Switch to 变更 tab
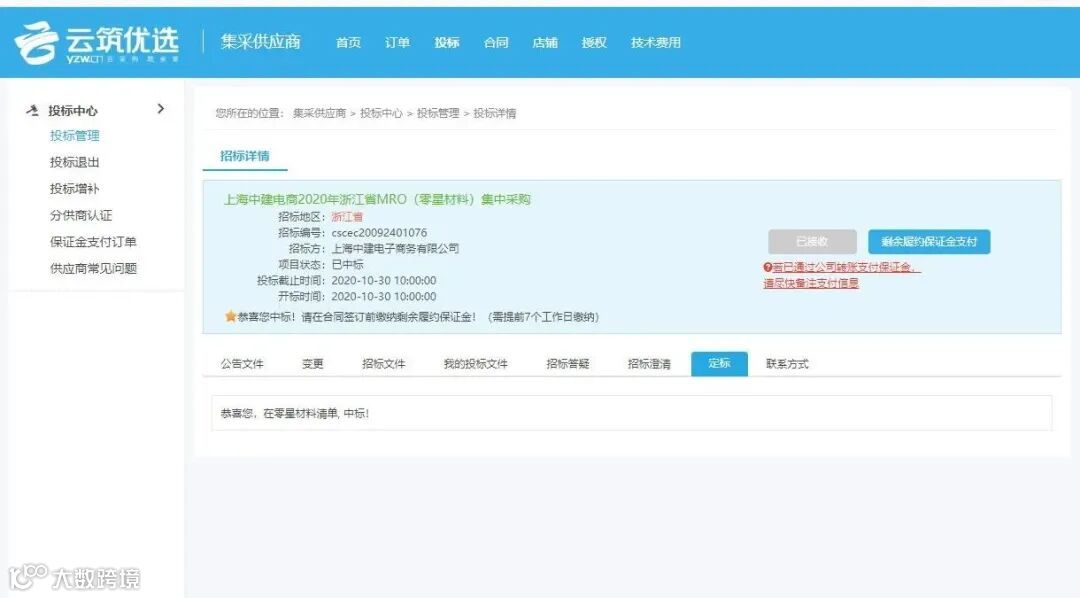The height and width of the screenshot is (598, 1080). tap(312, 364)
